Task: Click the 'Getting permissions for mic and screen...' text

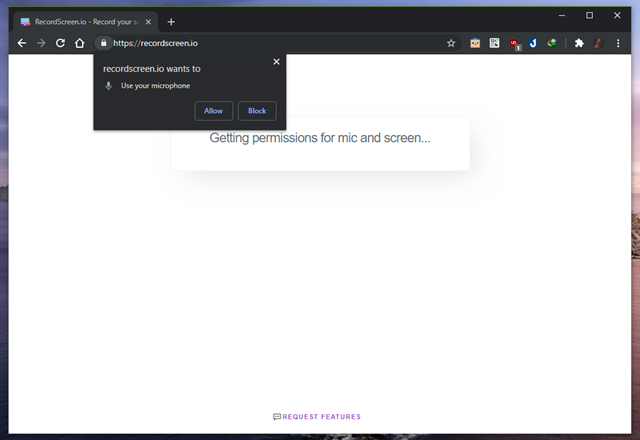Action: pos(320,138)
